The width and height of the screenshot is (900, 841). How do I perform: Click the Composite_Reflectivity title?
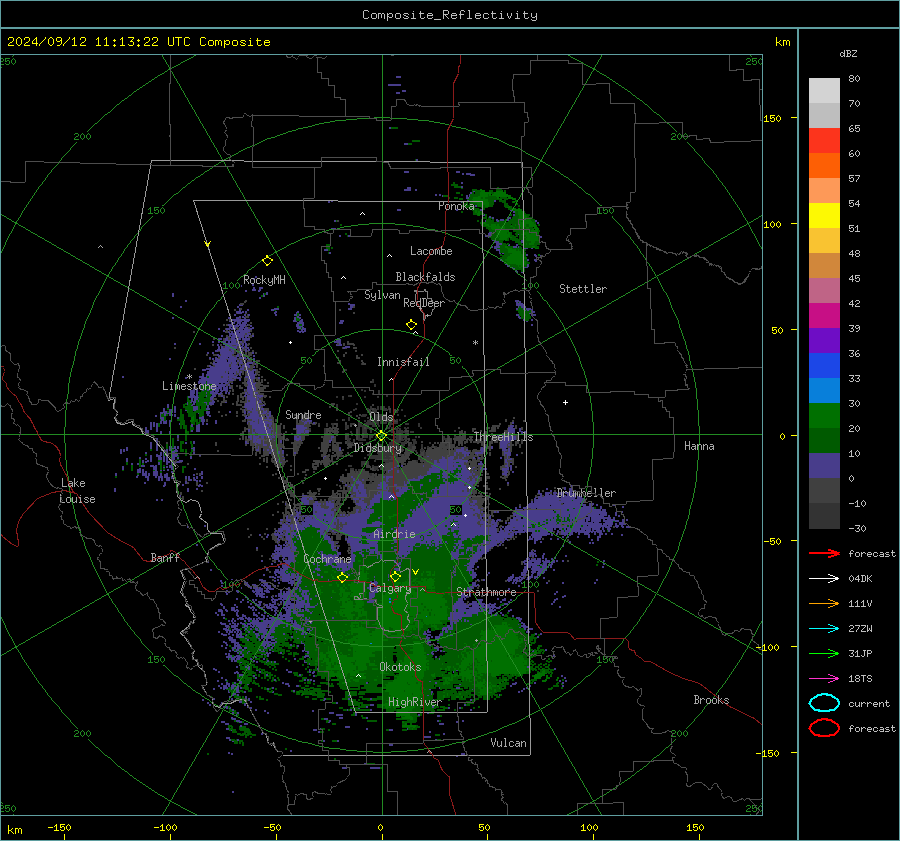pos(450,15)
